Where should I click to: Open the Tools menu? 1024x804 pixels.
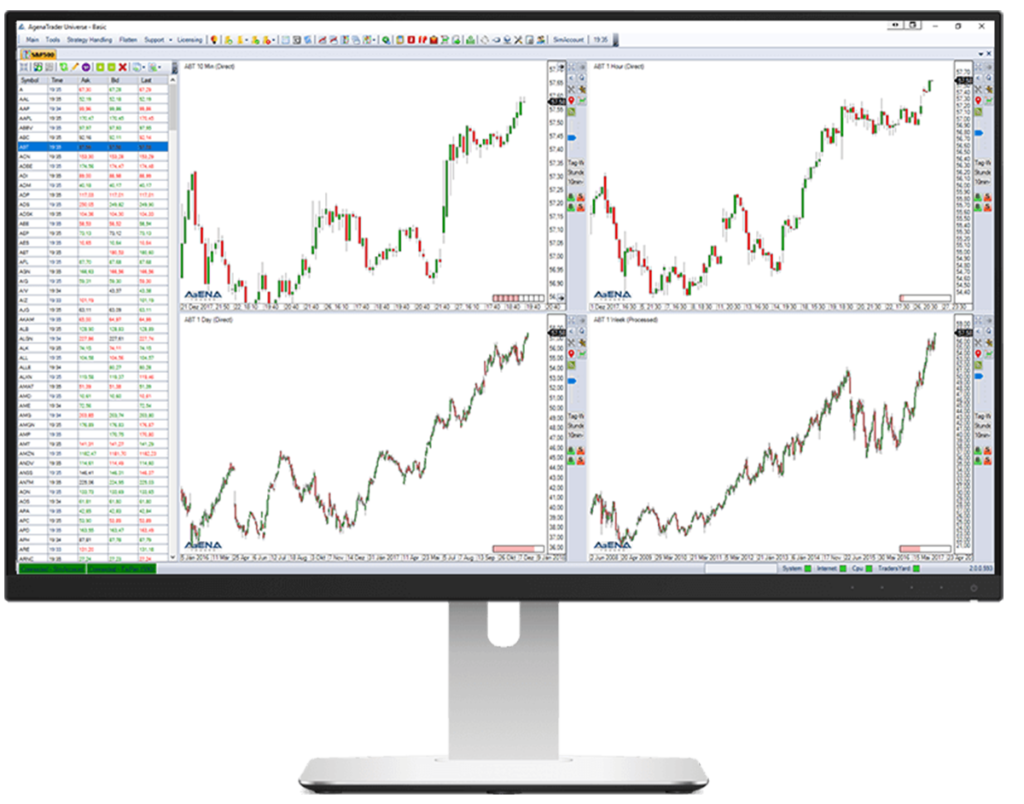[53, 40]
